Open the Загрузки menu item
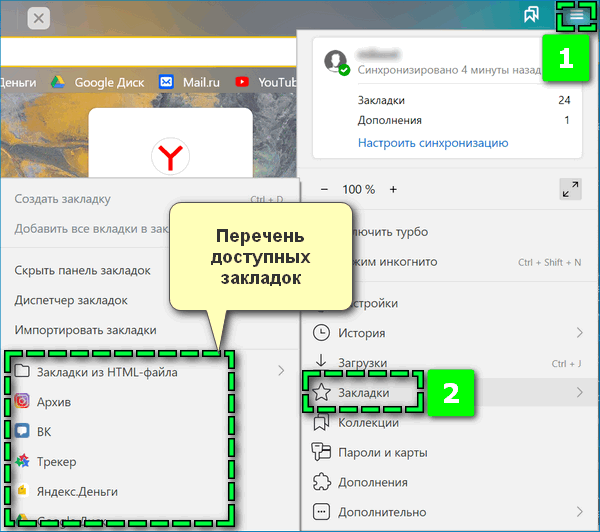The height and width of the screenshot is (532, 600). coord(449,363)
